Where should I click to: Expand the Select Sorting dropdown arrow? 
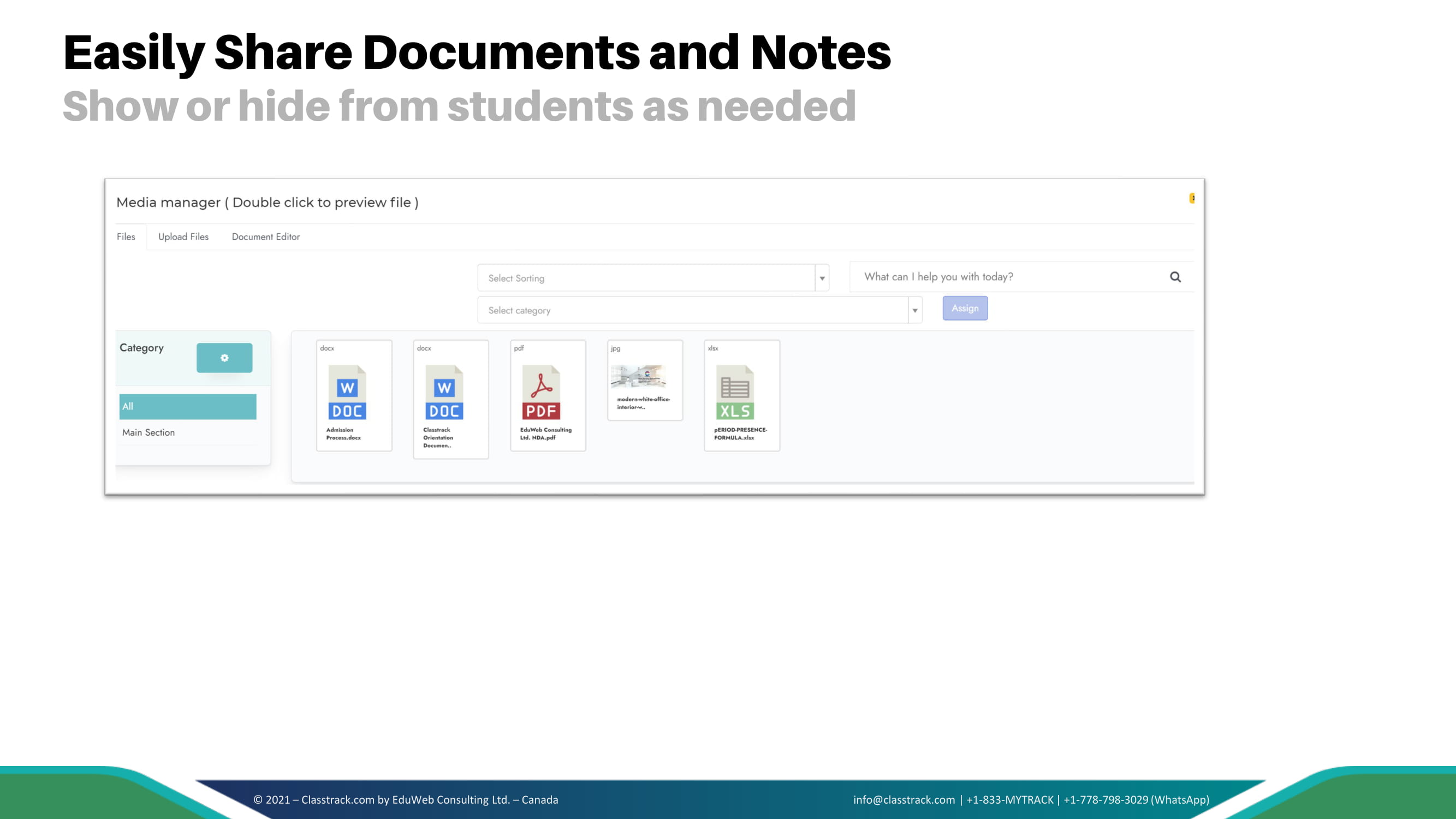822,278
